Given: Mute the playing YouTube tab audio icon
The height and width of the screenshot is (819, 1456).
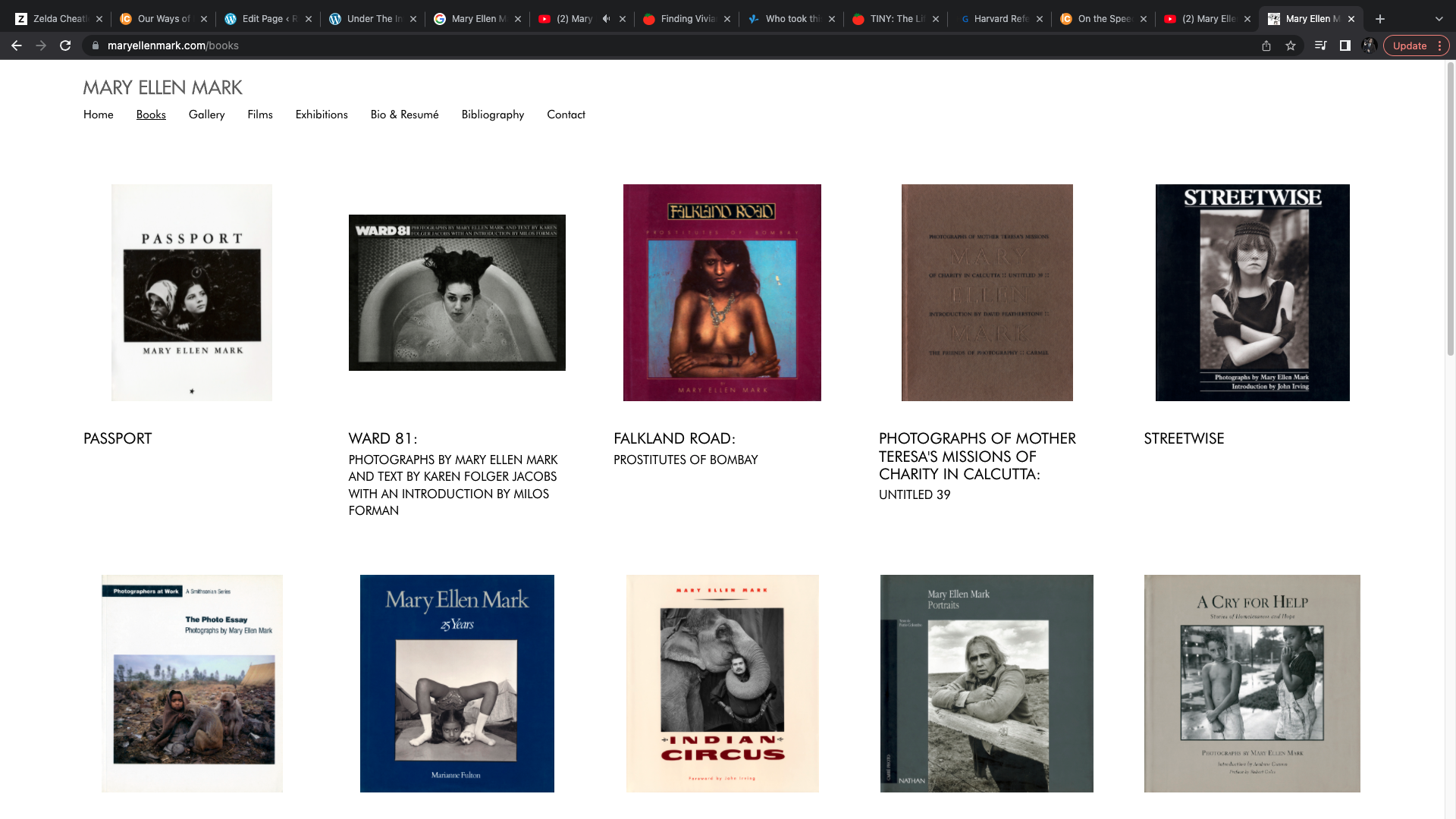Looking at the screenshot, I should (x=606, y=19).
